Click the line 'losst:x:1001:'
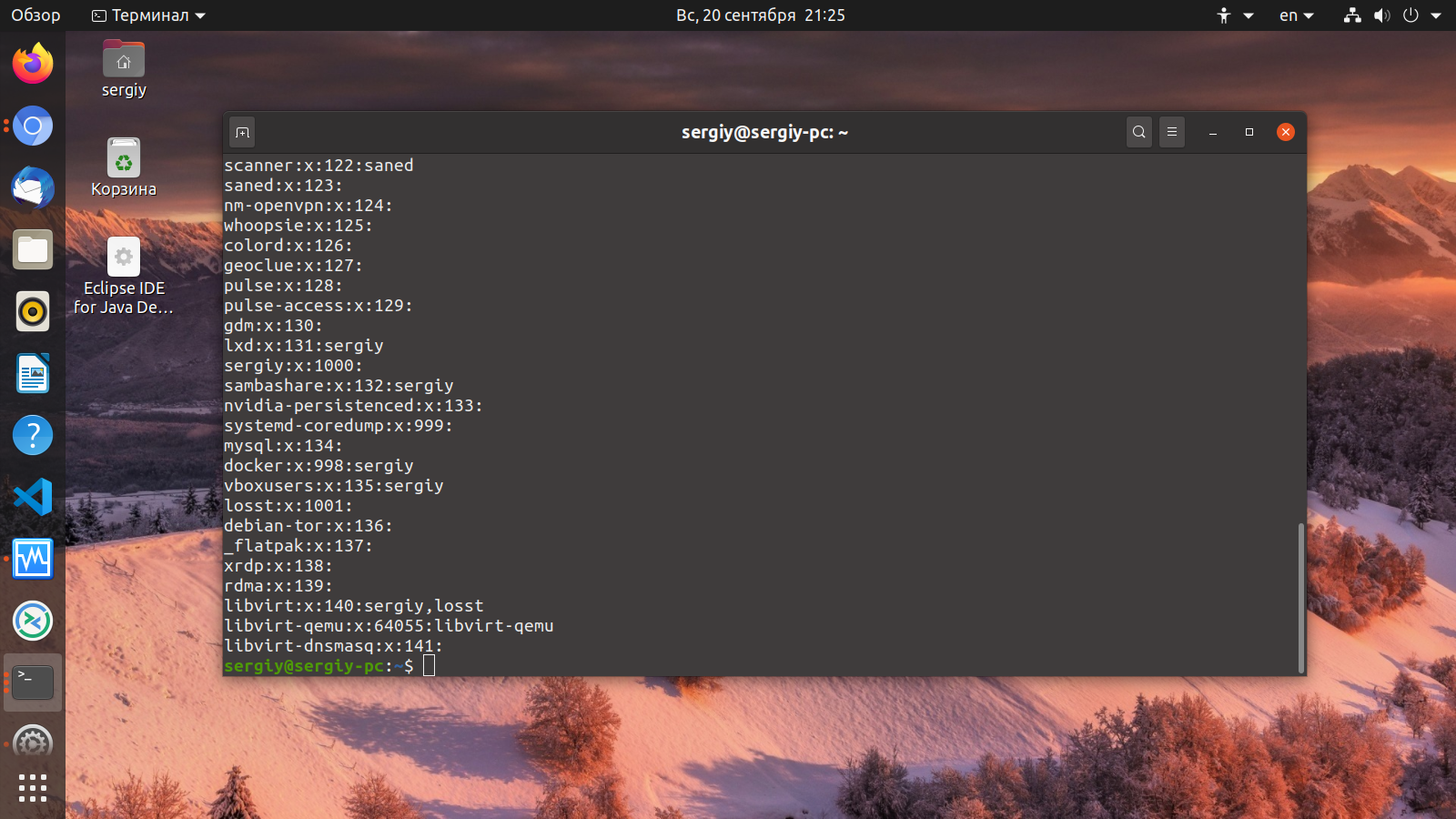This screenshot has height=819, width=1456. (x=288, y=506)
